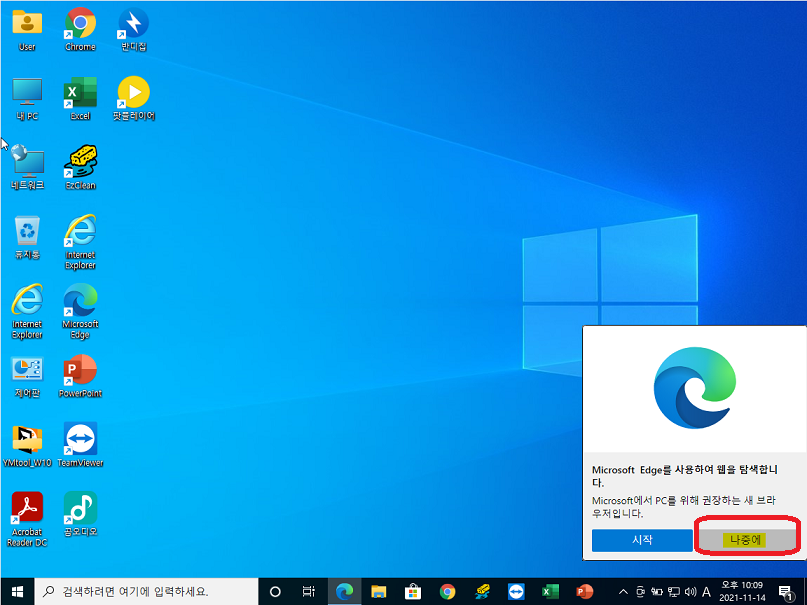The height and width of the screenshot is (605, 807).
Task: Click the Edge logo in the popup
Action: tap(695, 388)
